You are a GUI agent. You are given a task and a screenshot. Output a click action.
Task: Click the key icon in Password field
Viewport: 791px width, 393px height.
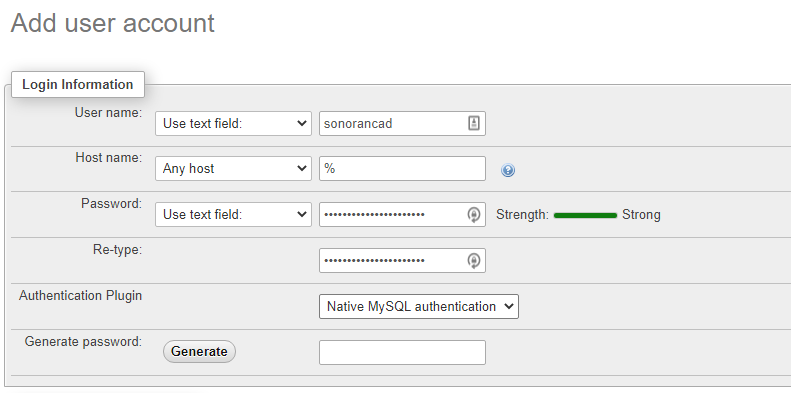pos(473,214)
